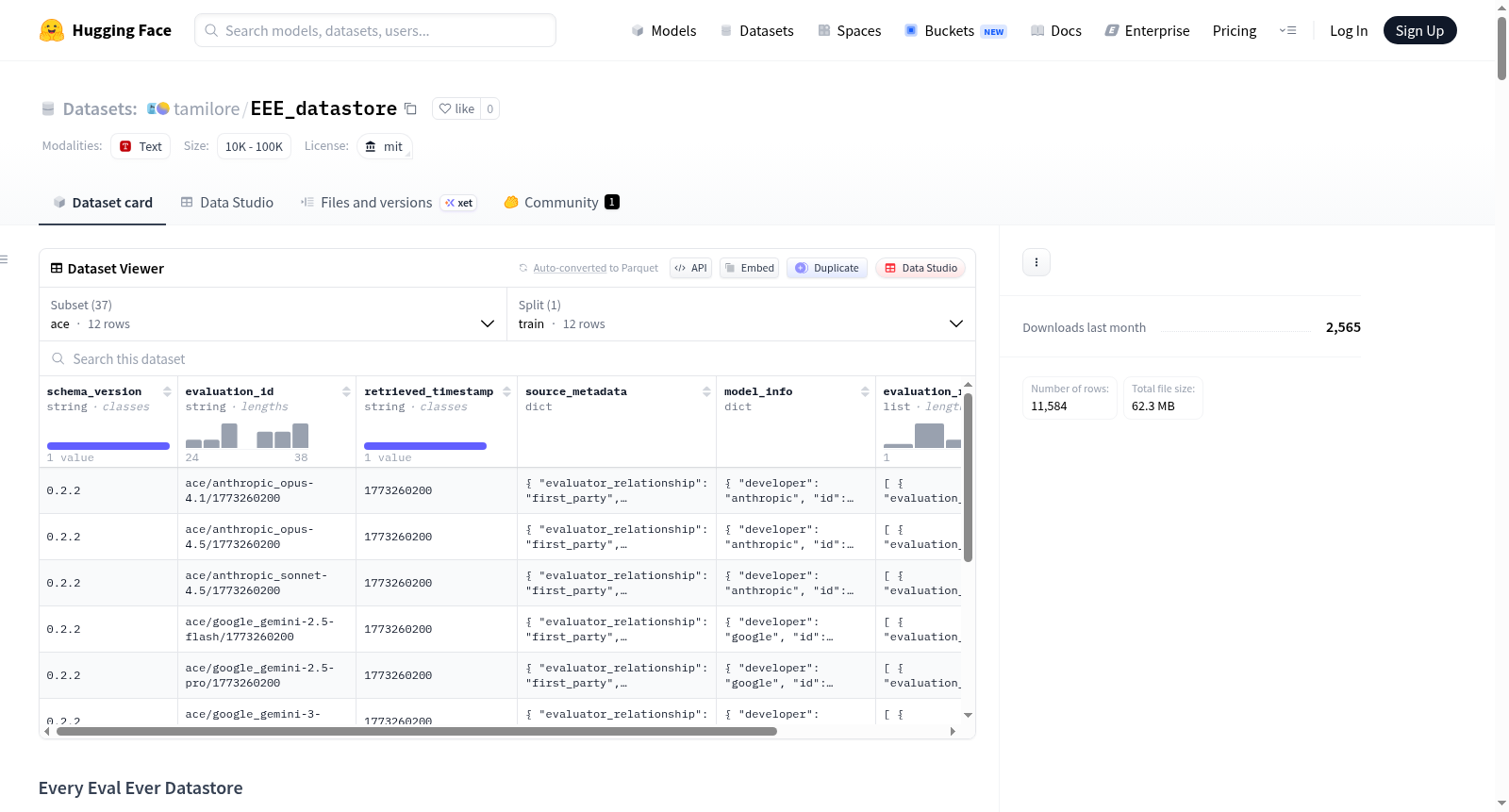Click the Downloads last month value 2,565
Image resolution: width=1509 pixels, height=812 pixels.
click(1343, 327)
